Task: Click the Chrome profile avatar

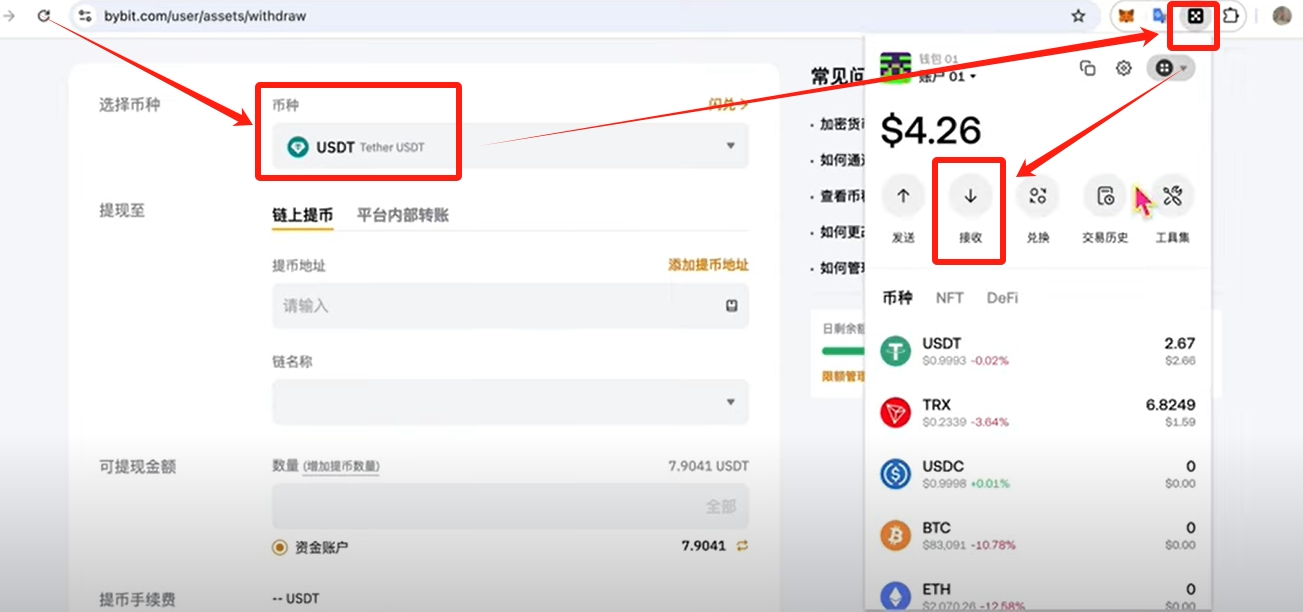Action: pos(1281,16)
